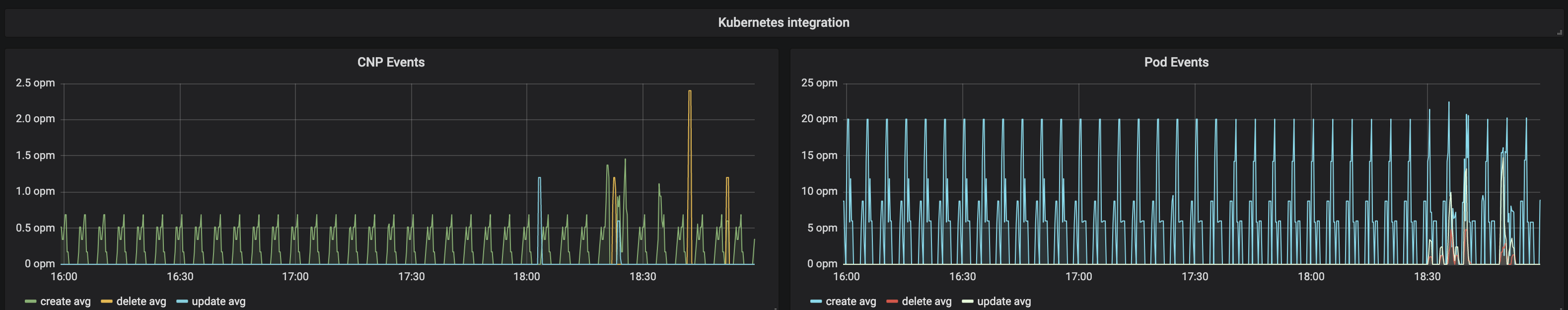Screen dimensions: 1568x310
Task: Open red delete avg color swatch, Pod Events
Action: pos(892,302)
